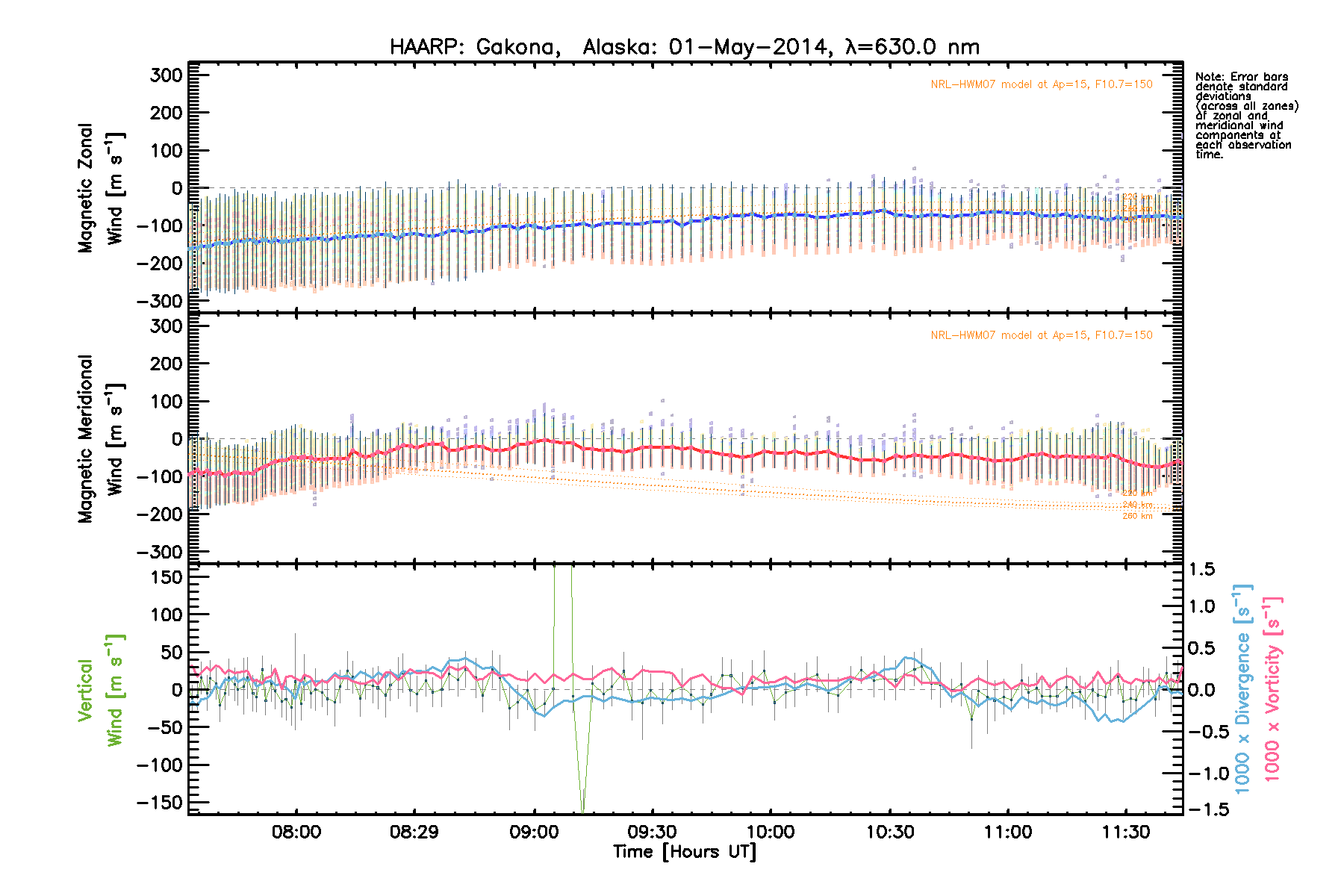This screenshot has width=1344, height=896.
Task: Click the Magnetic Meridional Wind axis label
Action: (x=99, y=439)
